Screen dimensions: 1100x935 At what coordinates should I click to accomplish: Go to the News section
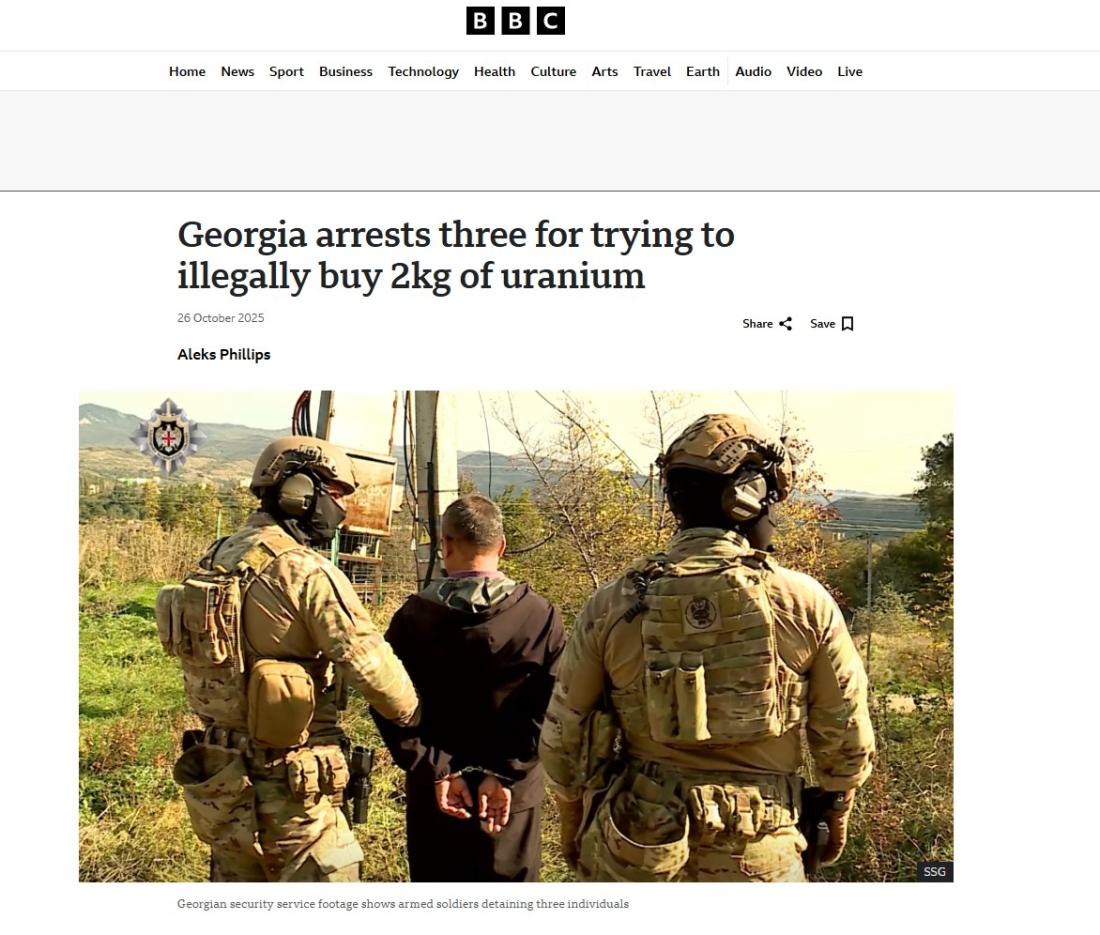[x=237, y=72]
